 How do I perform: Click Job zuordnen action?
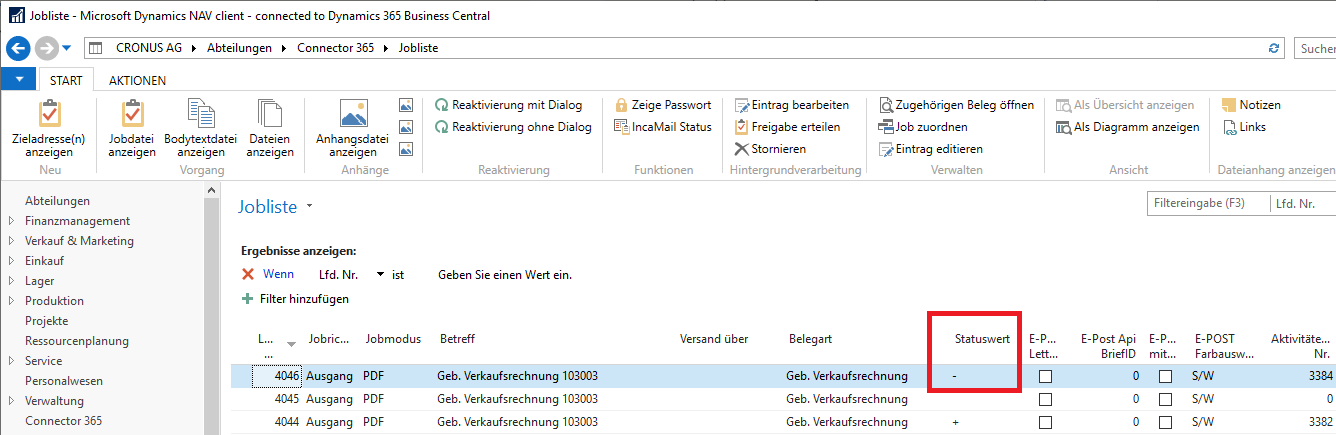[922, 127]
